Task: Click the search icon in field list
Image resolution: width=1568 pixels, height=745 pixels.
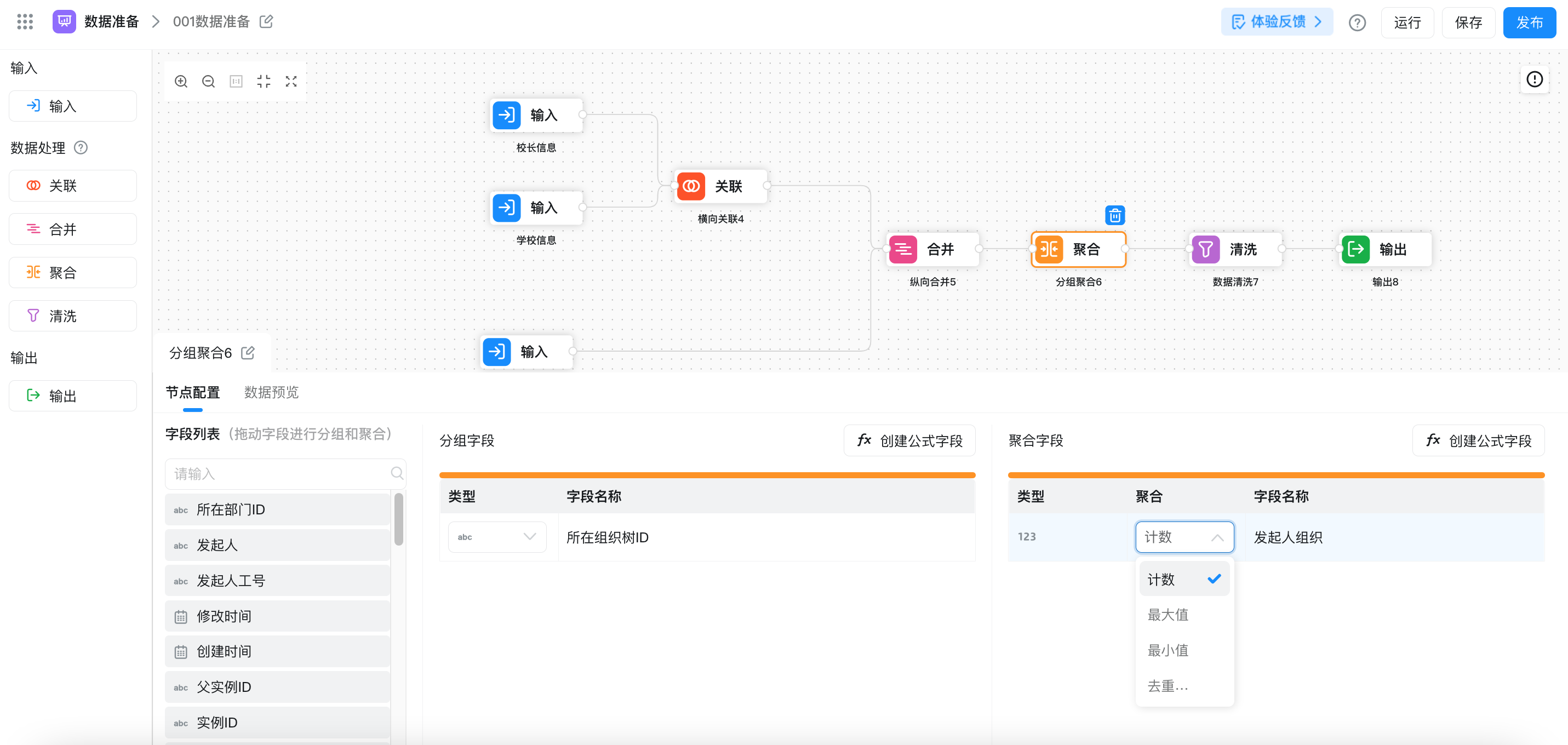Action: point(396,473)
